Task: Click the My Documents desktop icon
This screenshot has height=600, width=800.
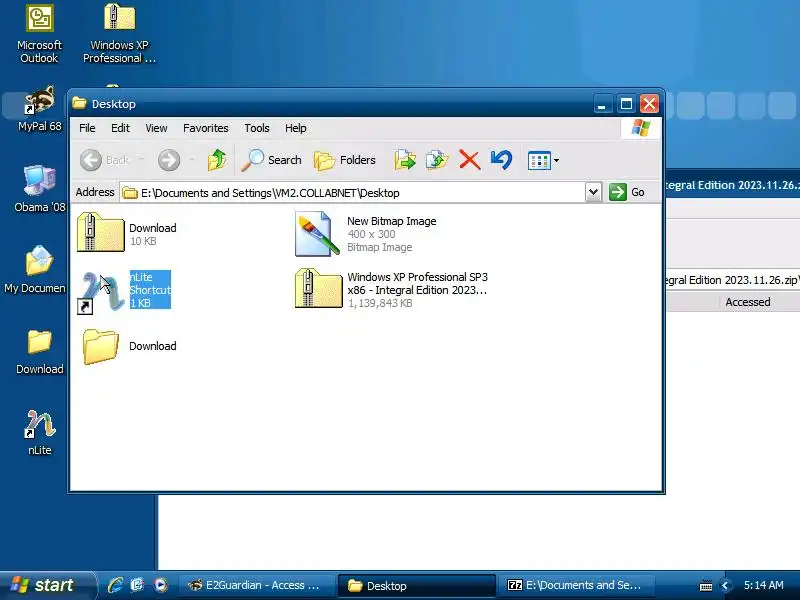Action: tap(36, 270)
